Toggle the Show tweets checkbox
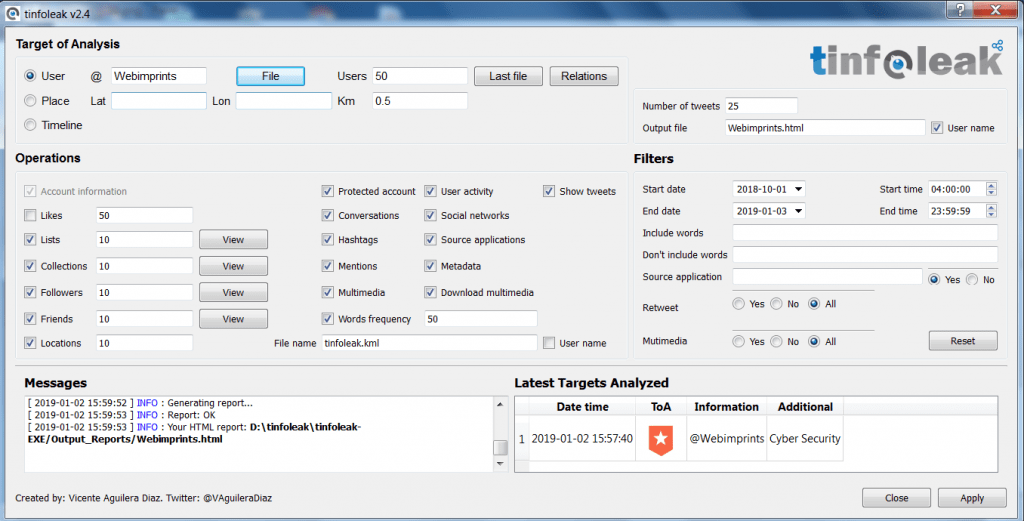Viewport: 1024px width, 521px height. (549, 191)
